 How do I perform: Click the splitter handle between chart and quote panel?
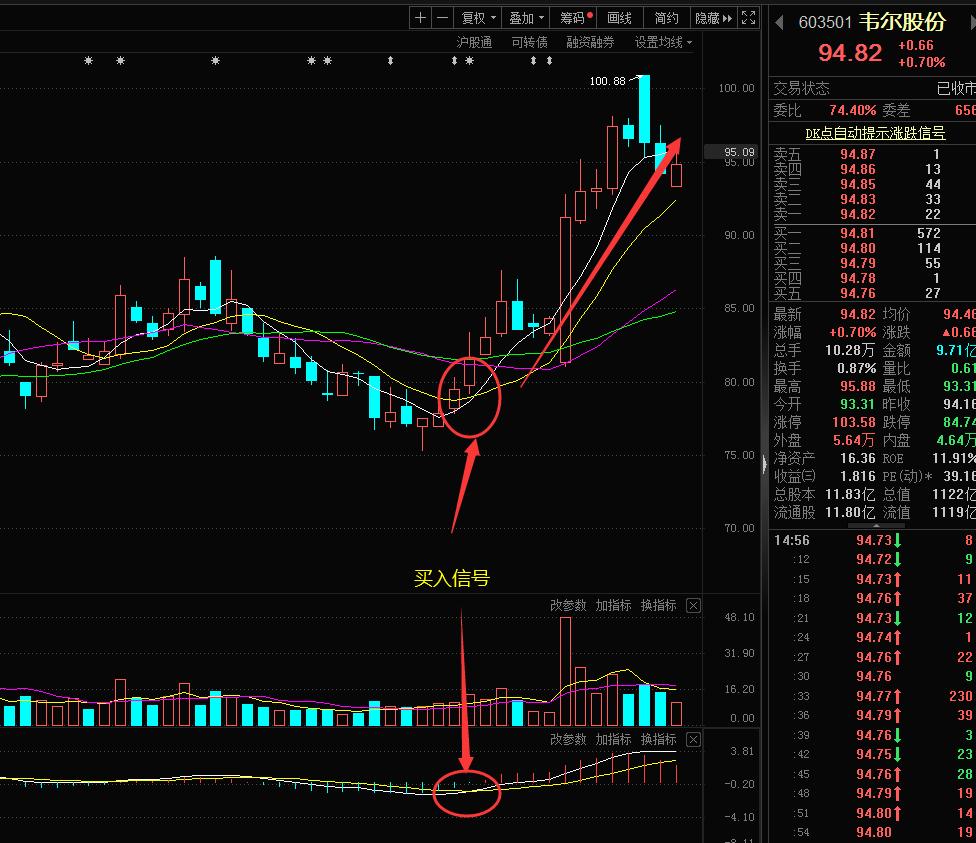coord(765,463)
